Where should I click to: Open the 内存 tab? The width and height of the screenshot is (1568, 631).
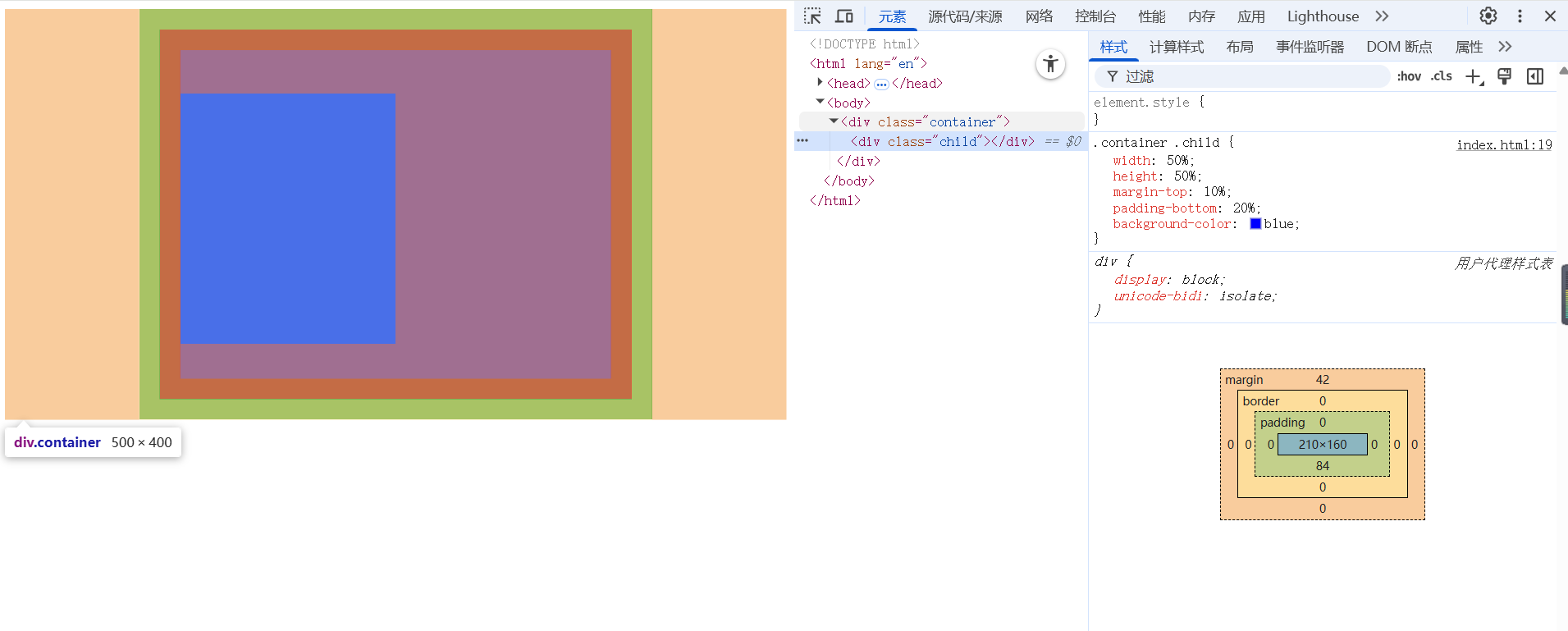click(x=1201, y=16)
